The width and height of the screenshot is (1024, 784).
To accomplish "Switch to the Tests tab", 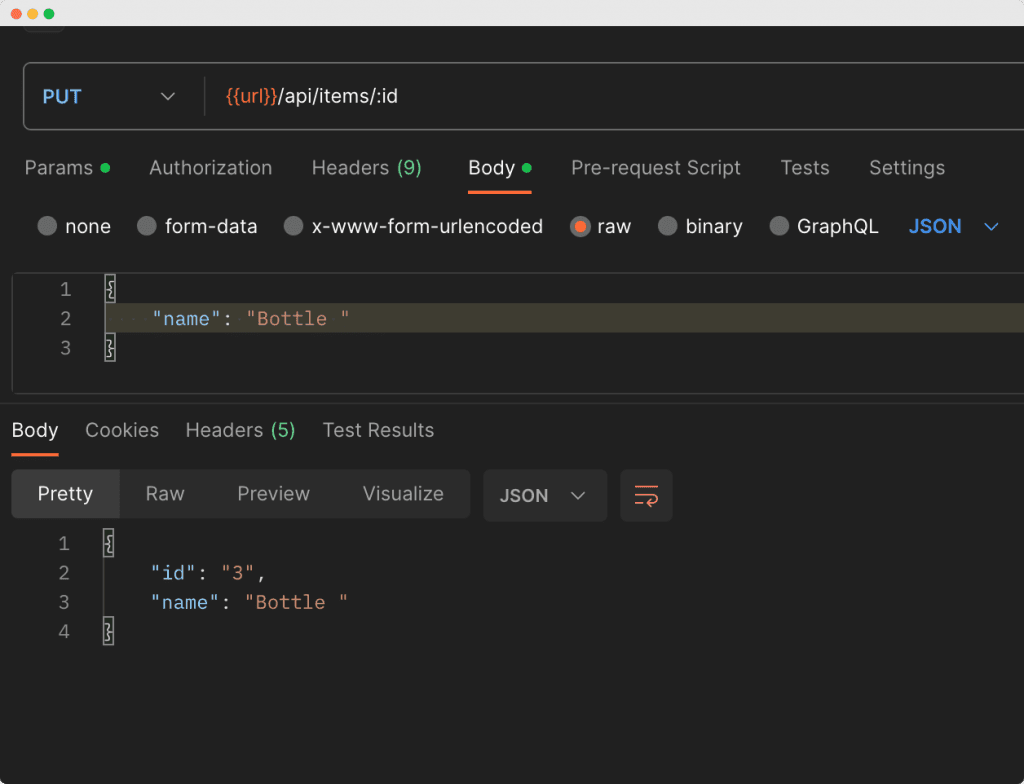I will tap(805, 168).
